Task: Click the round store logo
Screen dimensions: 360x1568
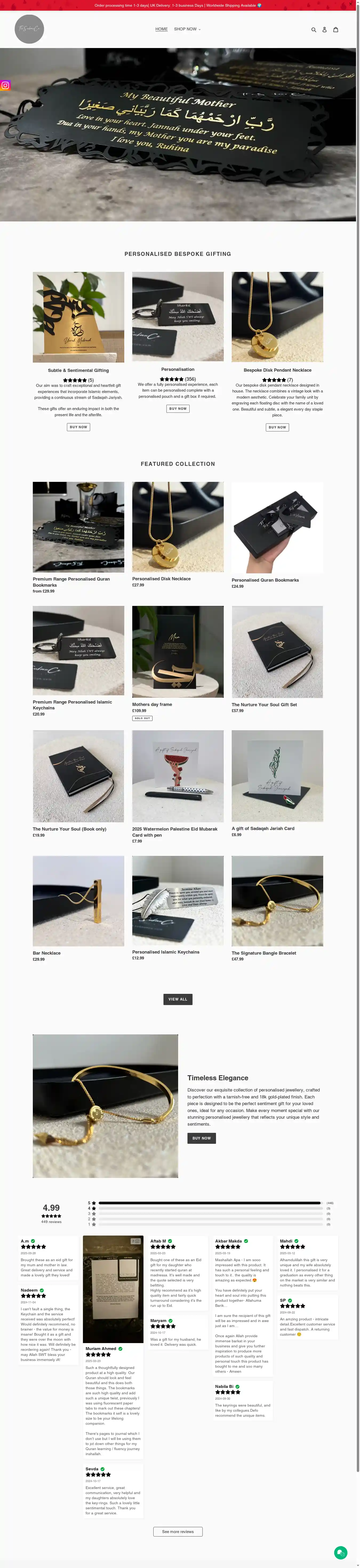Action: point(29,29)
